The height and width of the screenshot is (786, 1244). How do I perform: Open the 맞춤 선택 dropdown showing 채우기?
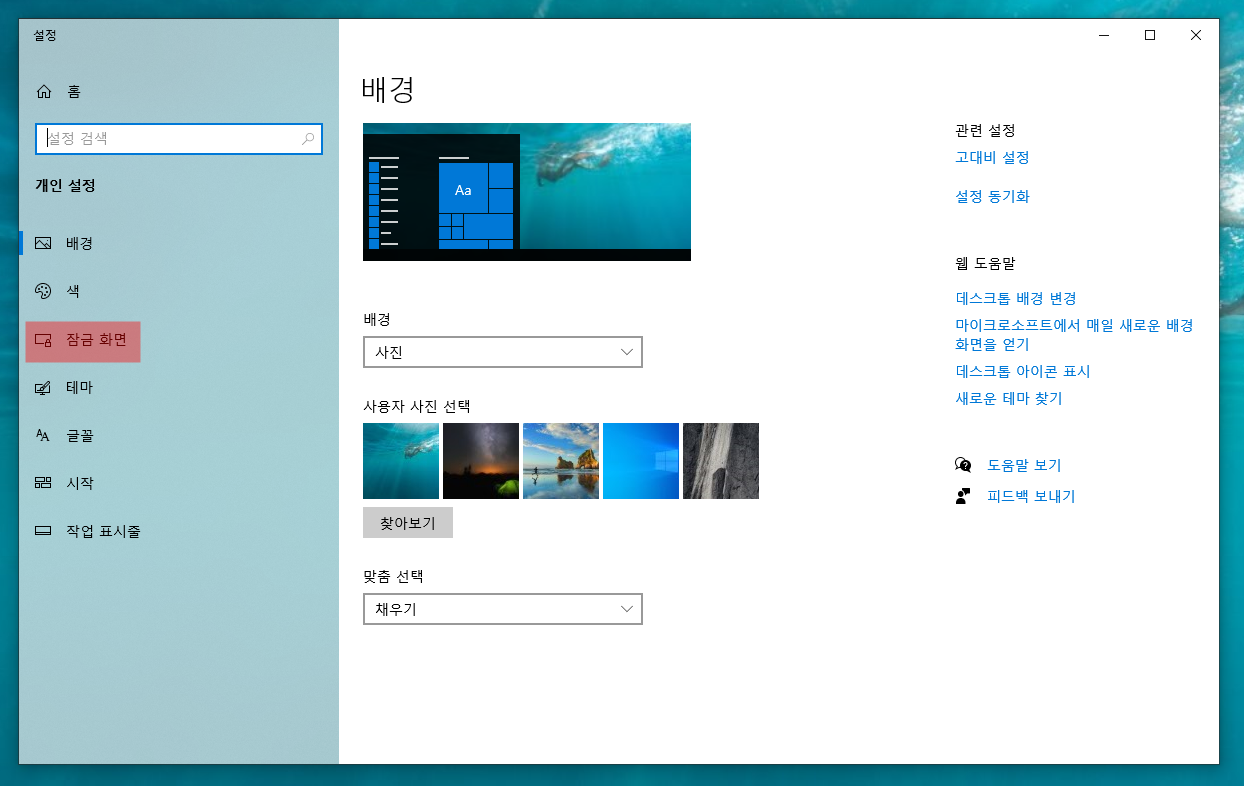point(503,609)
